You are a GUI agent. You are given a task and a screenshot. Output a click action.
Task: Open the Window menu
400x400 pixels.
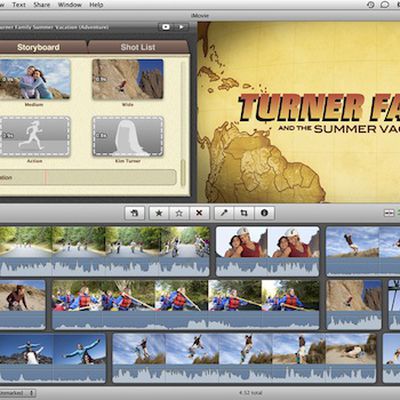click(x=70, y=5)
